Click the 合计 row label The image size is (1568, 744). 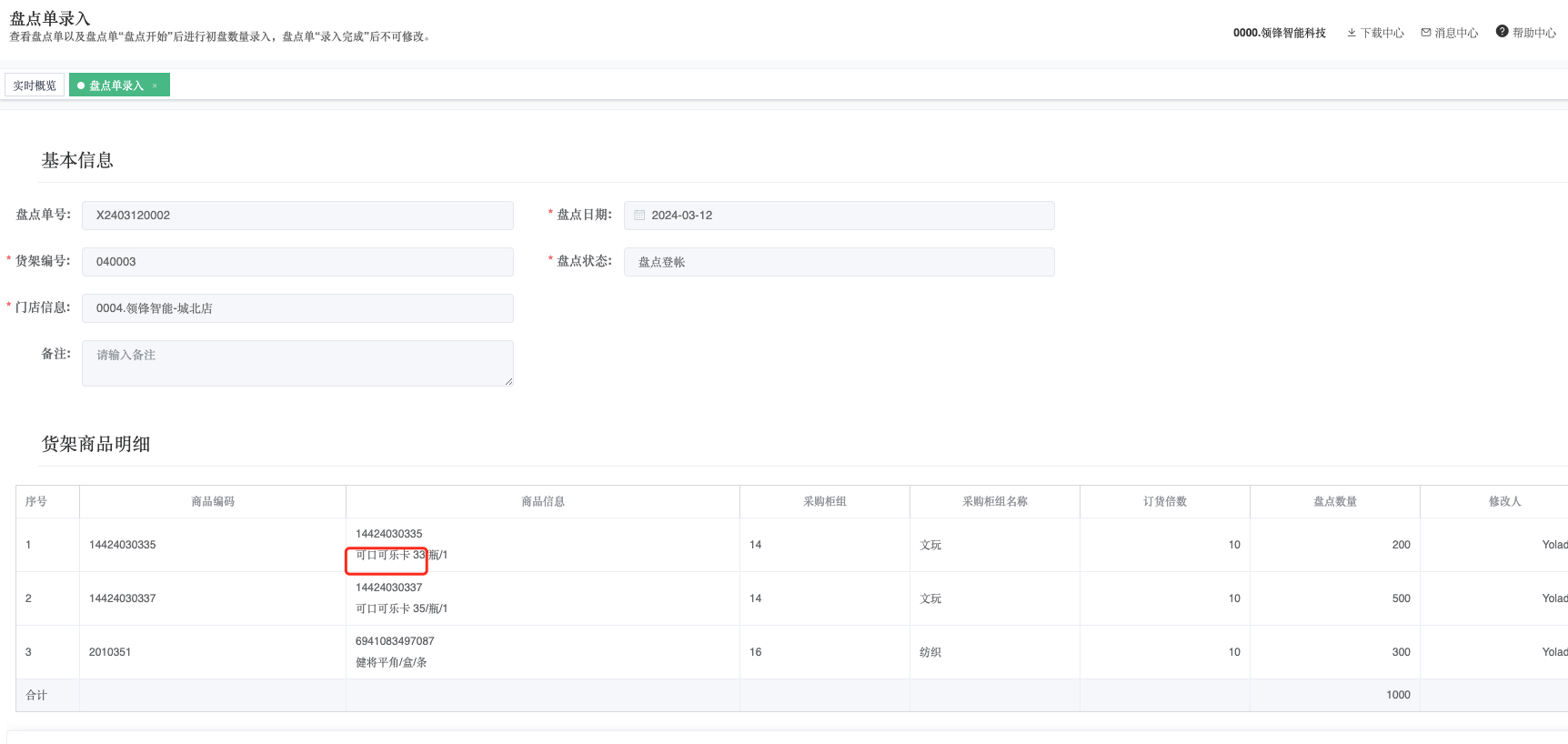click(x=36, y=695)
